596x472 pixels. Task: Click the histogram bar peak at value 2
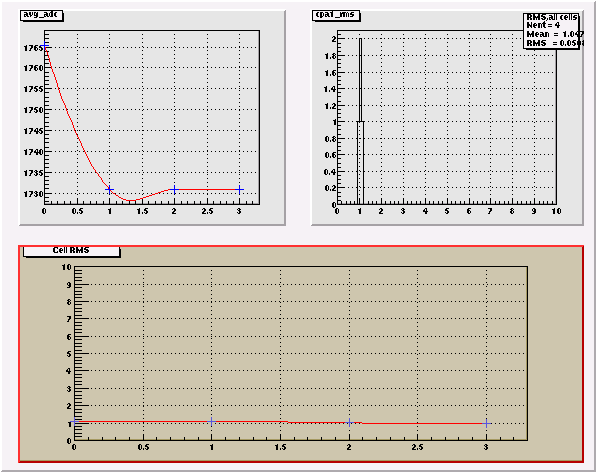pyautogui.click(x=360, y=39)
